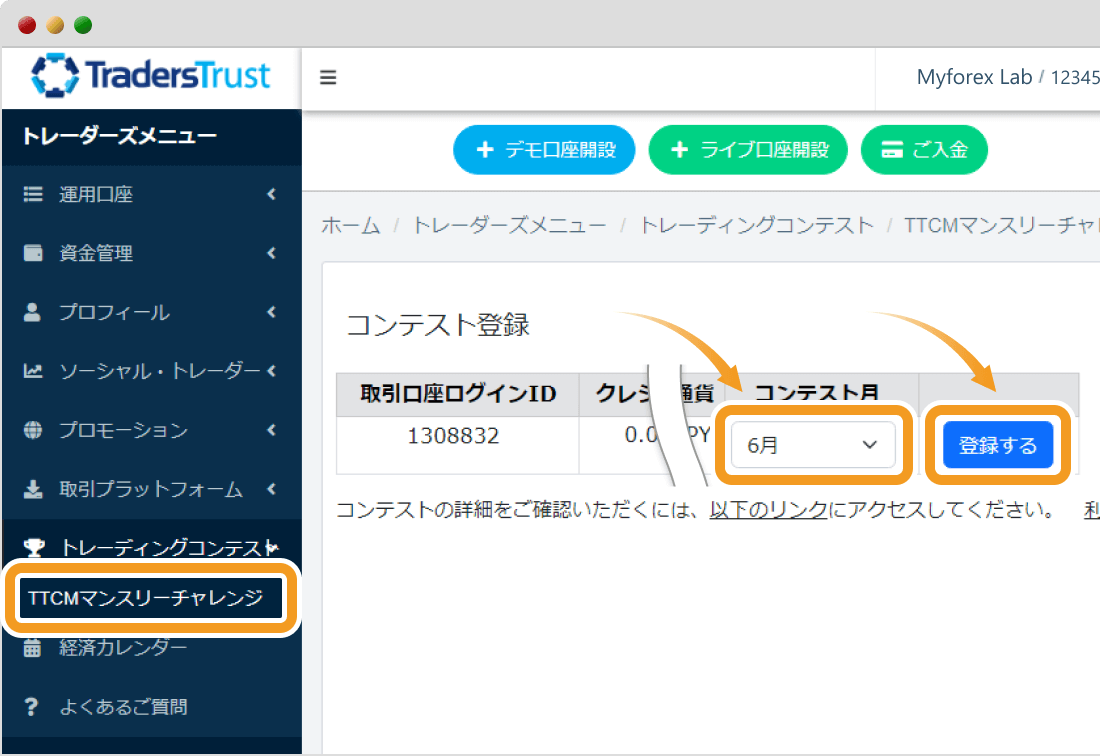Open the ソーシャル・トレーダー menu item
1100x756 pixels.
[x=150, y=372]
